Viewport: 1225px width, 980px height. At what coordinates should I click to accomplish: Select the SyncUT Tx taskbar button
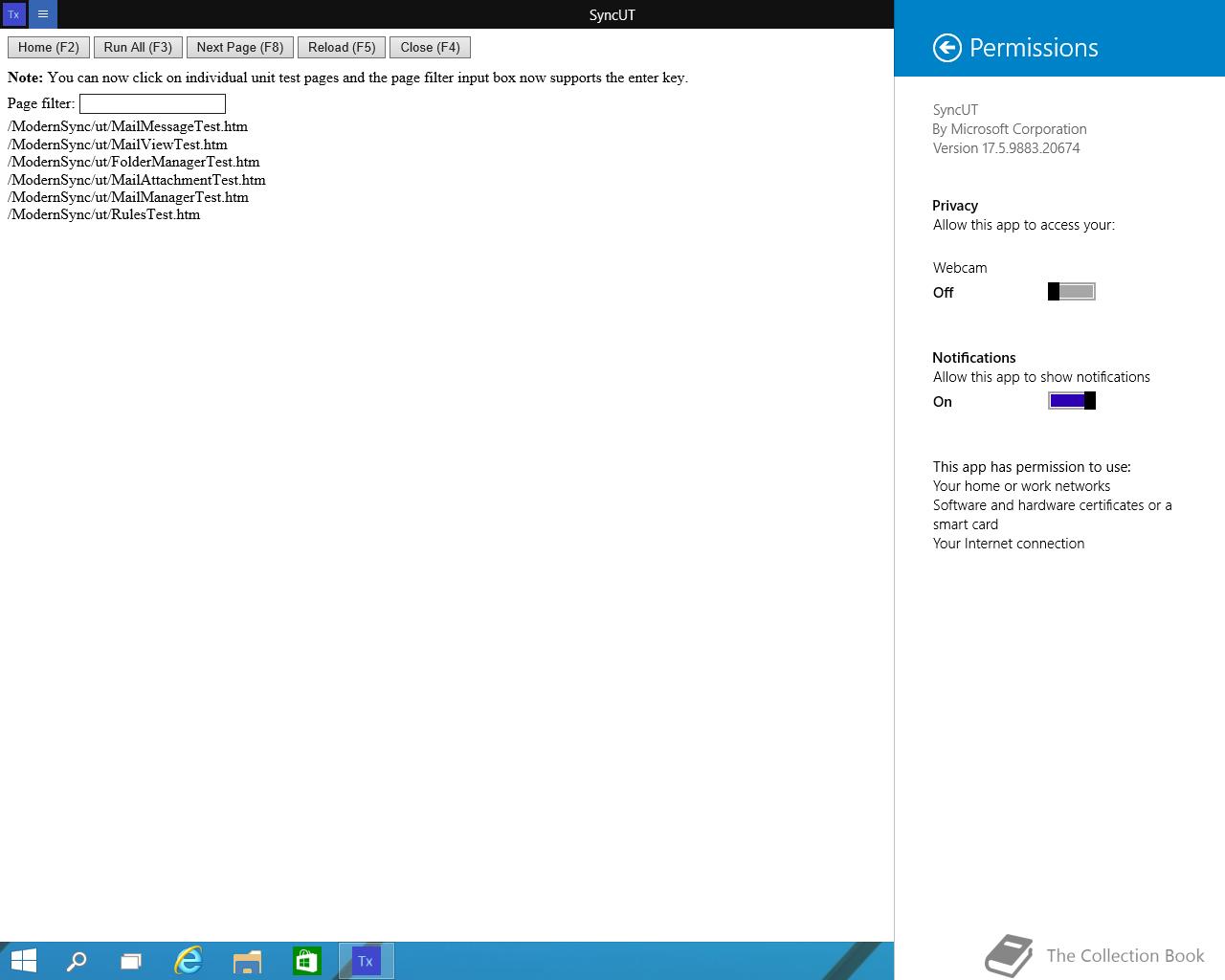click(x=366, y=961)
